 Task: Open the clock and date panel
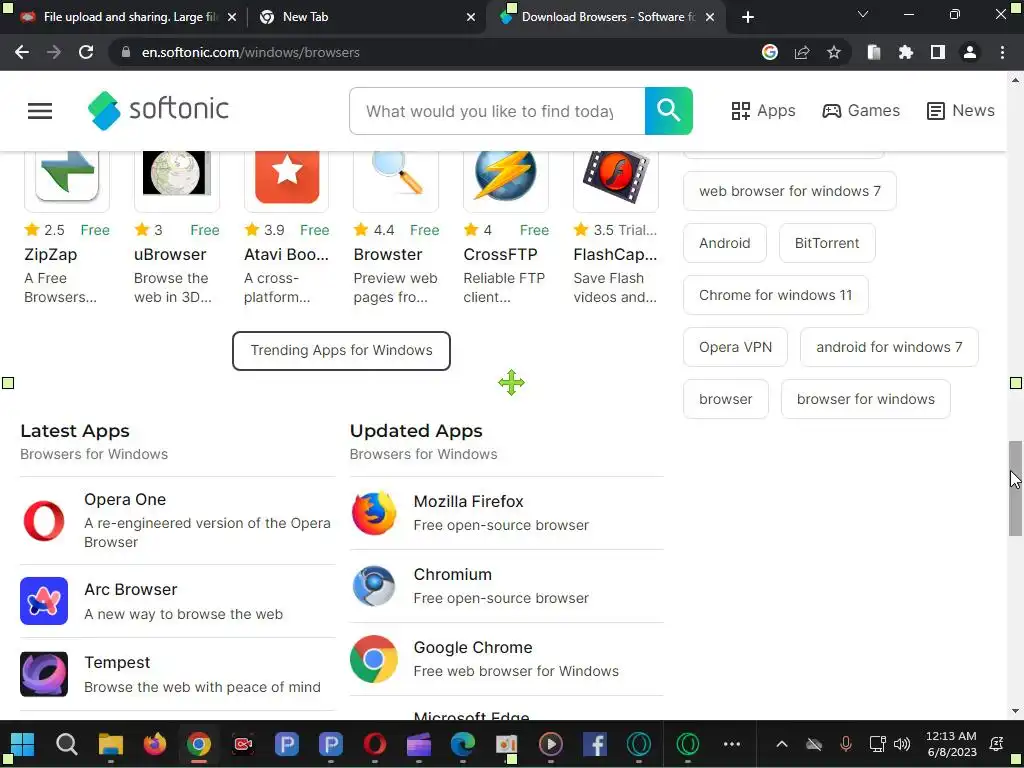pos(951,744)
